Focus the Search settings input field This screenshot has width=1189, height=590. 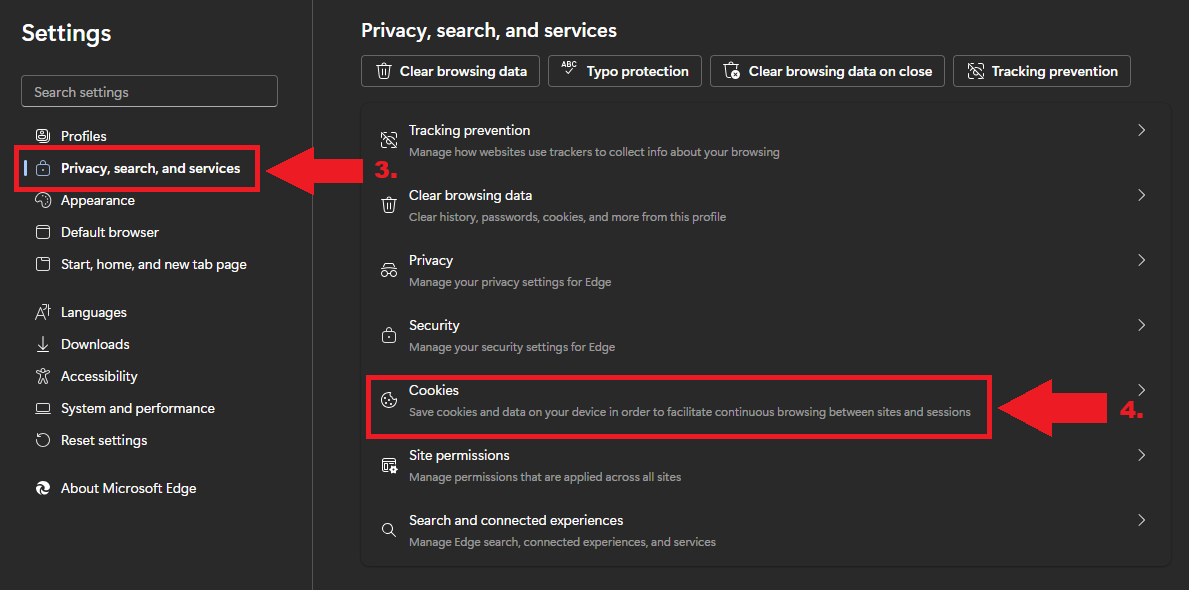pos(149,91)
